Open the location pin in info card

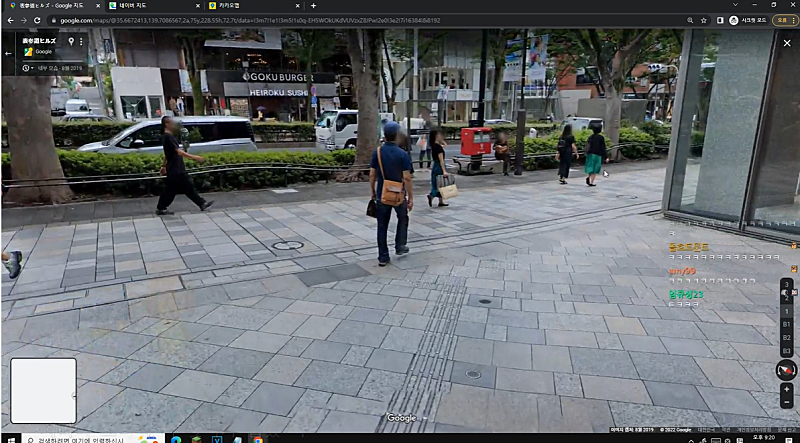pos(70,42)
